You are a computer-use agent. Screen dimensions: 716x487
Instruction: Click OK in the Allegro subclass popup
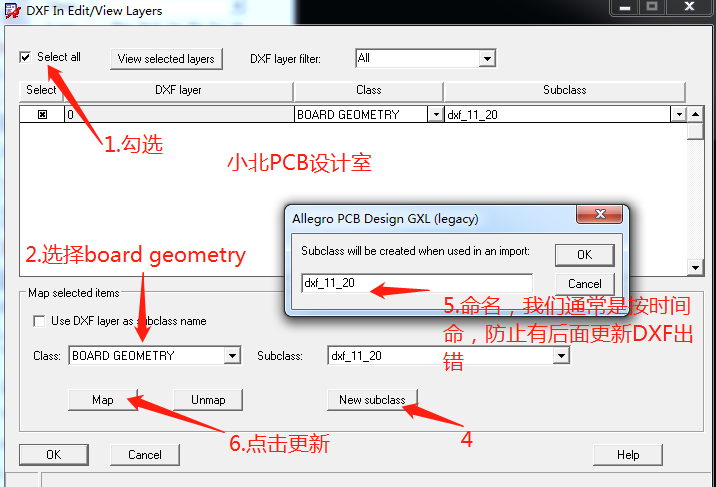tap(584, 255)
